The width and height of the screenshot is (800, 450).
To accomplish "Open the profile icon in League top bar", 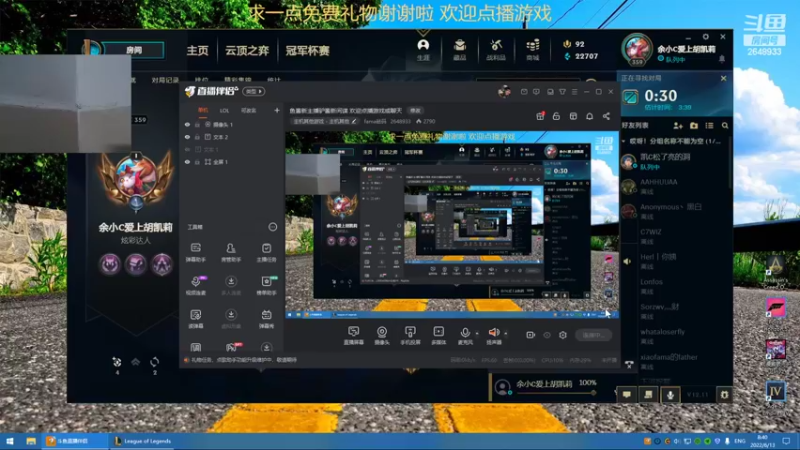I will click(x=423, y=49).
